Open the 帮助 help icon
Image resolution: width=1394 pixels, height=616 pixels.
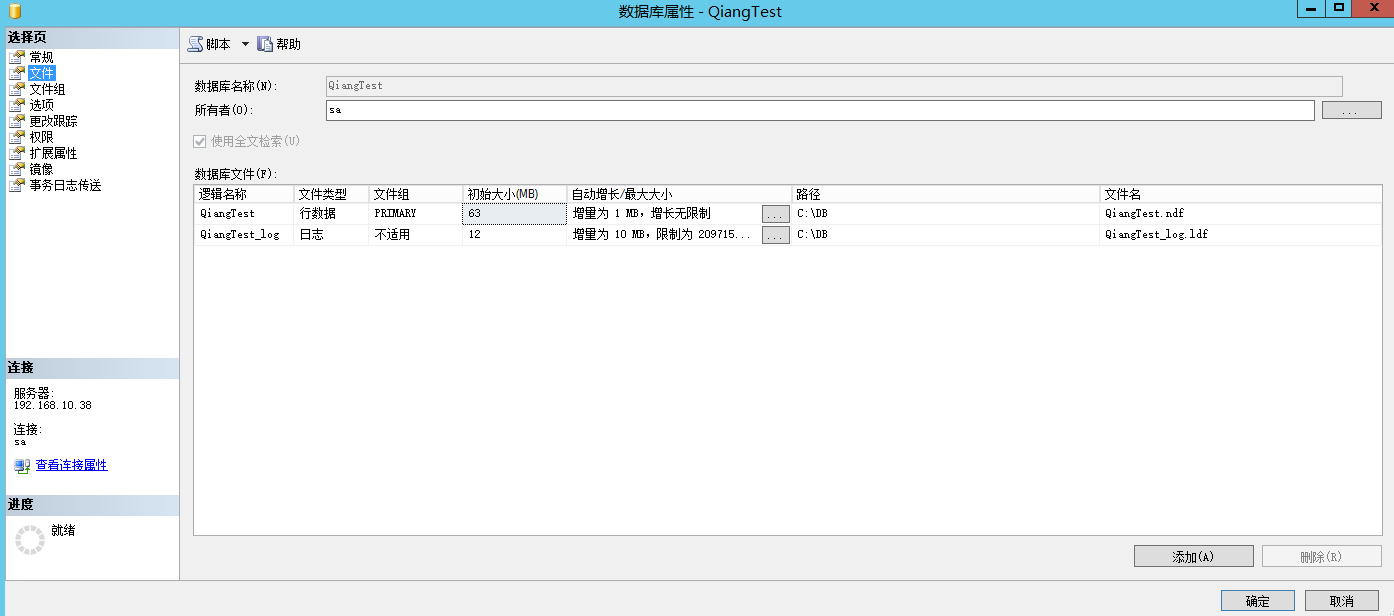tap(265, 44)
